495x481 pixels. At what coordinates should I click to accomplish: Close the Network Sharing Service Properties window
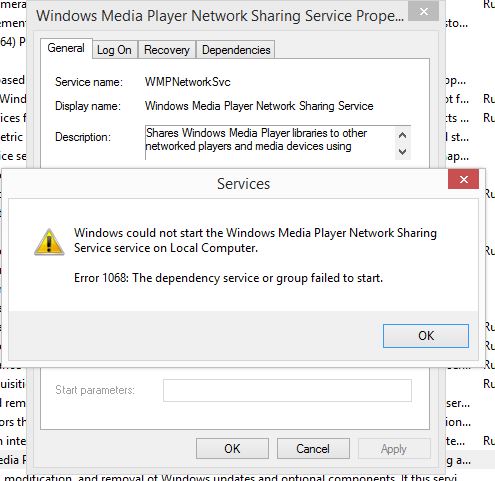(x=424, y=12)
